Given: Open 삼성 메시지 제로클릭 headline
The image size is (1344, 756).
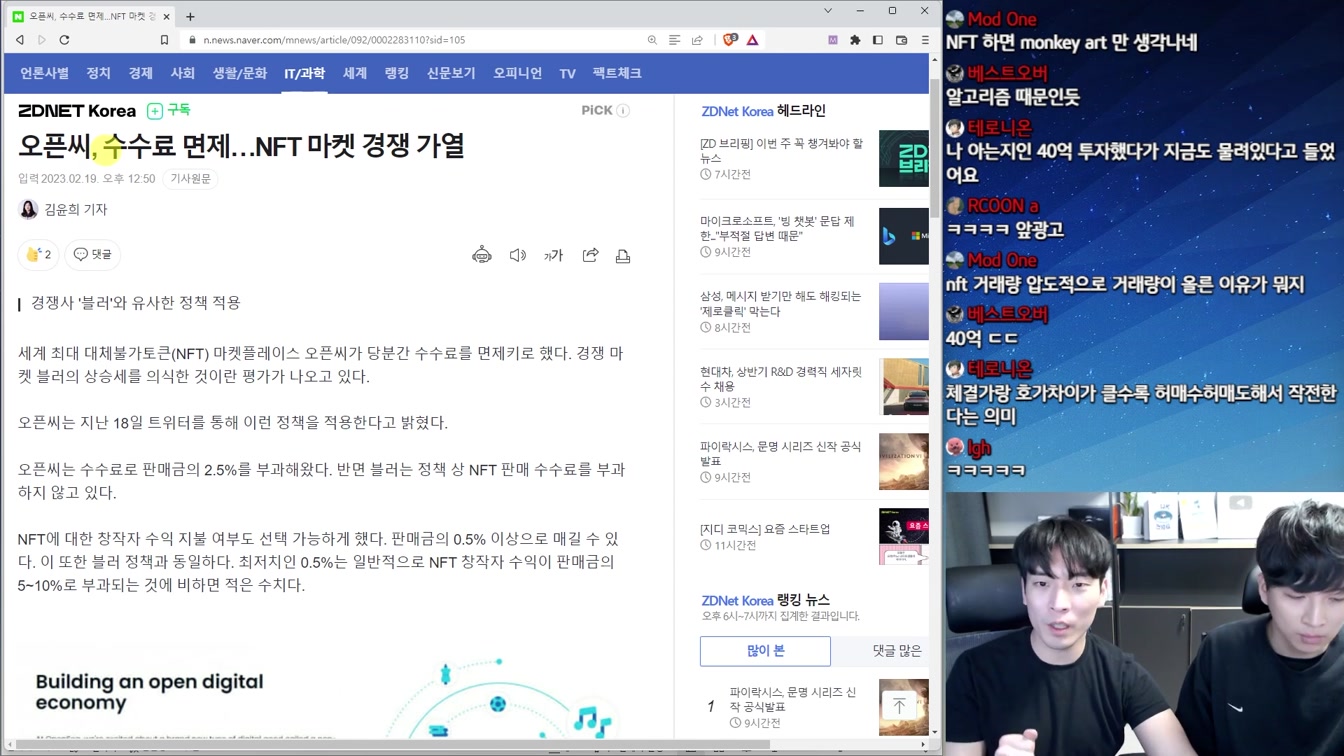Looking at the screenshot, I should [x=780, y=303].
